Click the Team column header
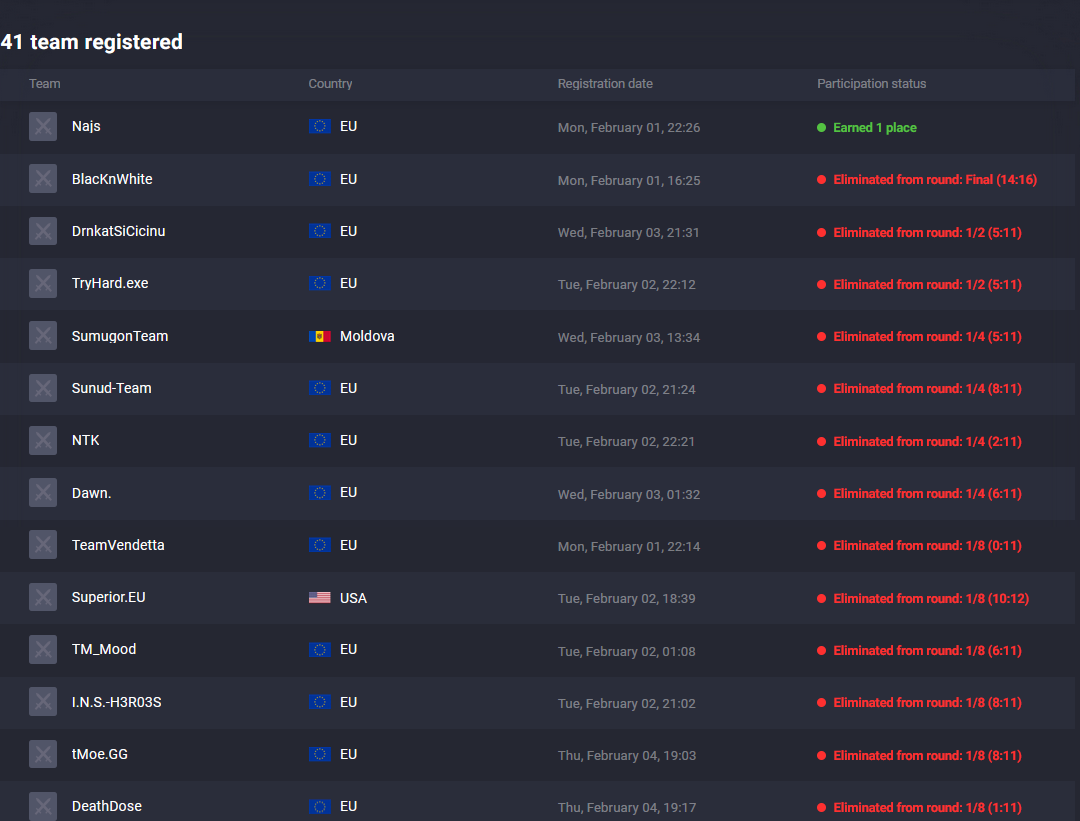Viewport: 1080px width, 821px height. click(x=45, y=84)
